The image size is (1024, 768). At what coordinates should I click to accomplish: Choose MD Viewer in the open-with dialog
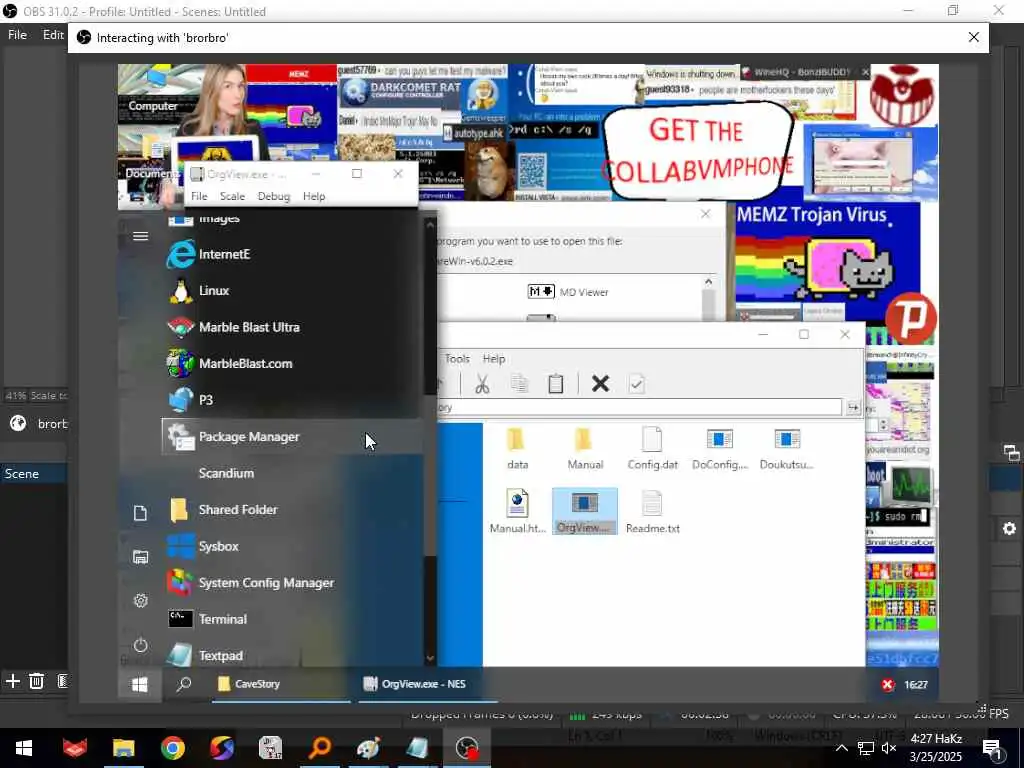pos(568,292)
